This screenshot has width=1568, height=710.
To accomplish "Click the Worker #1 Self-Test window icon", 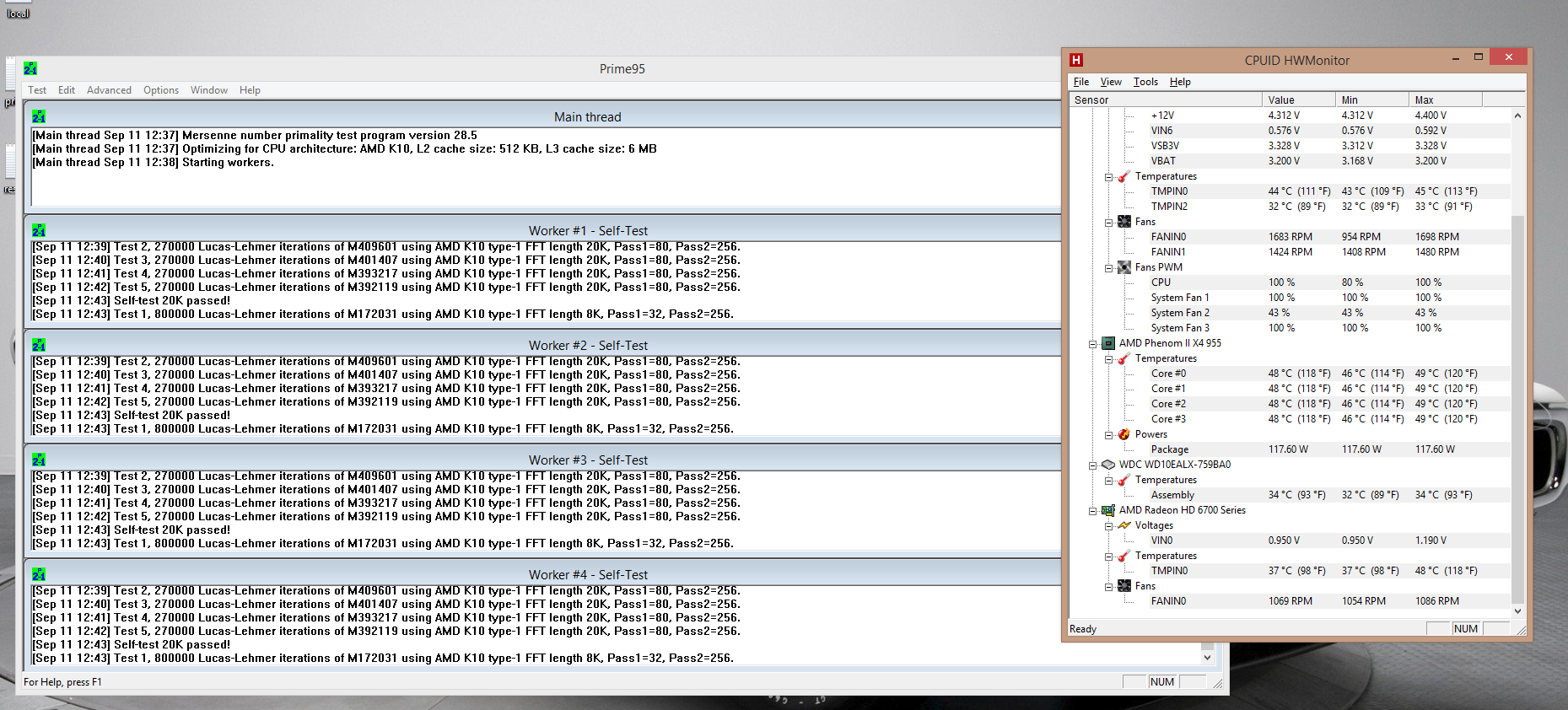I will click(x=39, y=230).
